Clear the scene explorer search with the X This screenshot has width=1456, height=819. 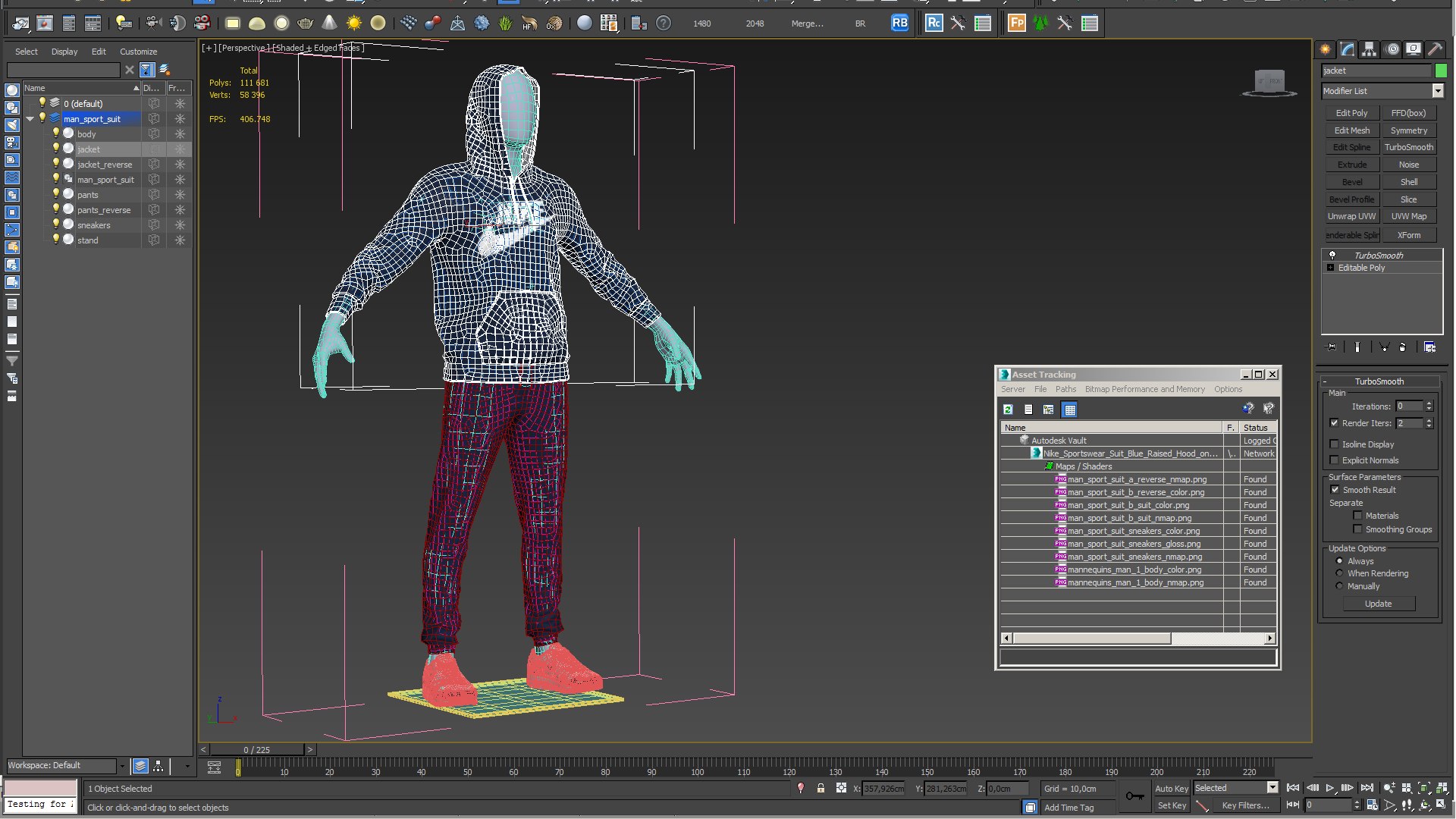(x=130, y=70)
